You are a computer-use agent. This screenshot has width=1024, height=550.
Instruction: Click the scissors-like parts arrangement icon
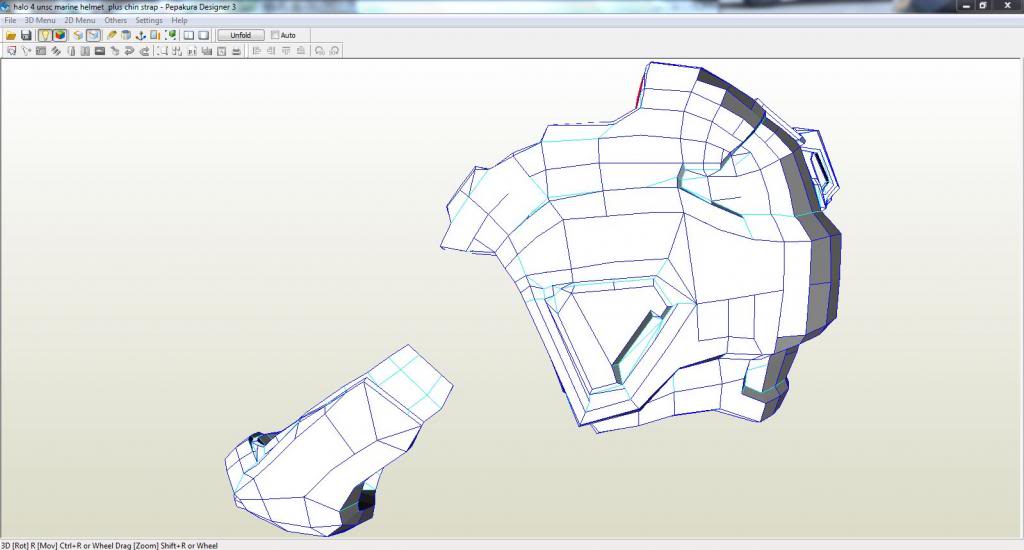(177, 51)
